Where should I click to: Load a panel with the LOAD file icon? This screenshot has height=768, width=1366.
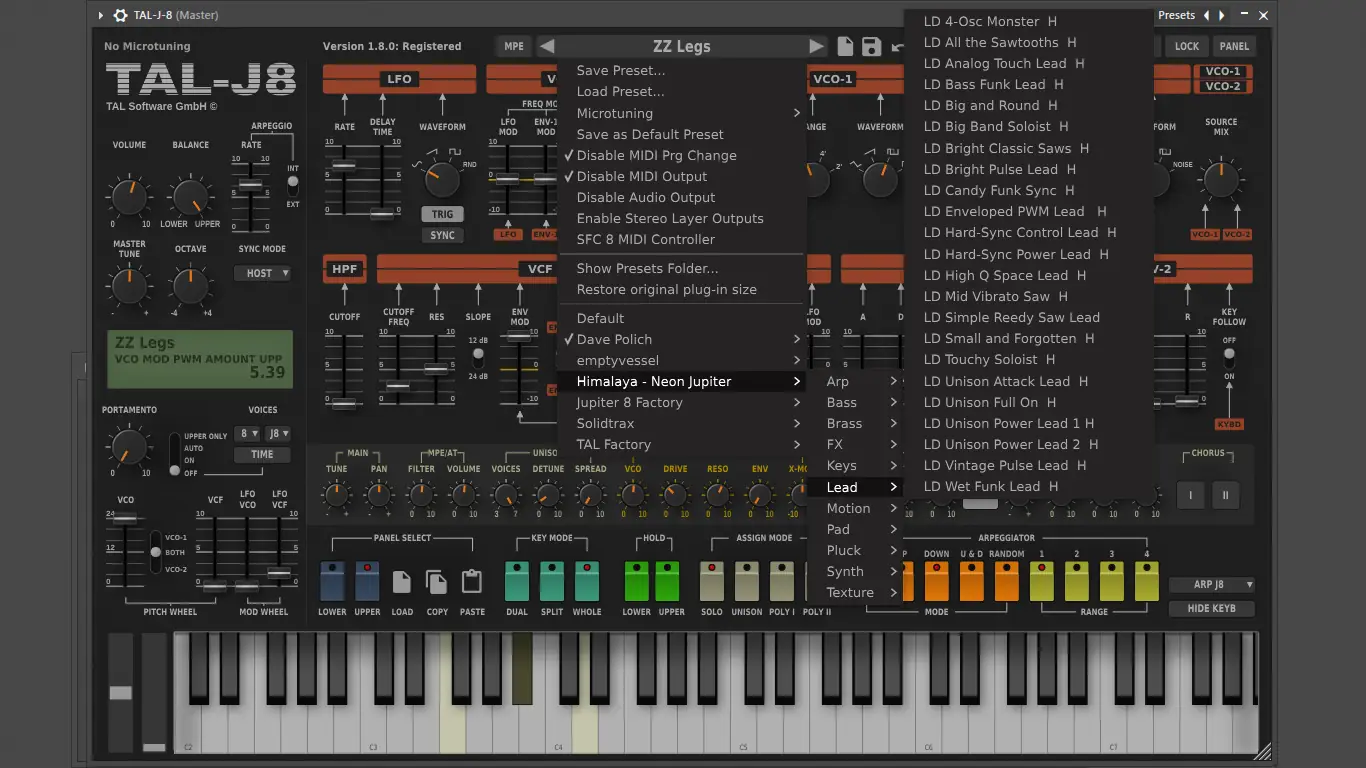pos(402,582)
